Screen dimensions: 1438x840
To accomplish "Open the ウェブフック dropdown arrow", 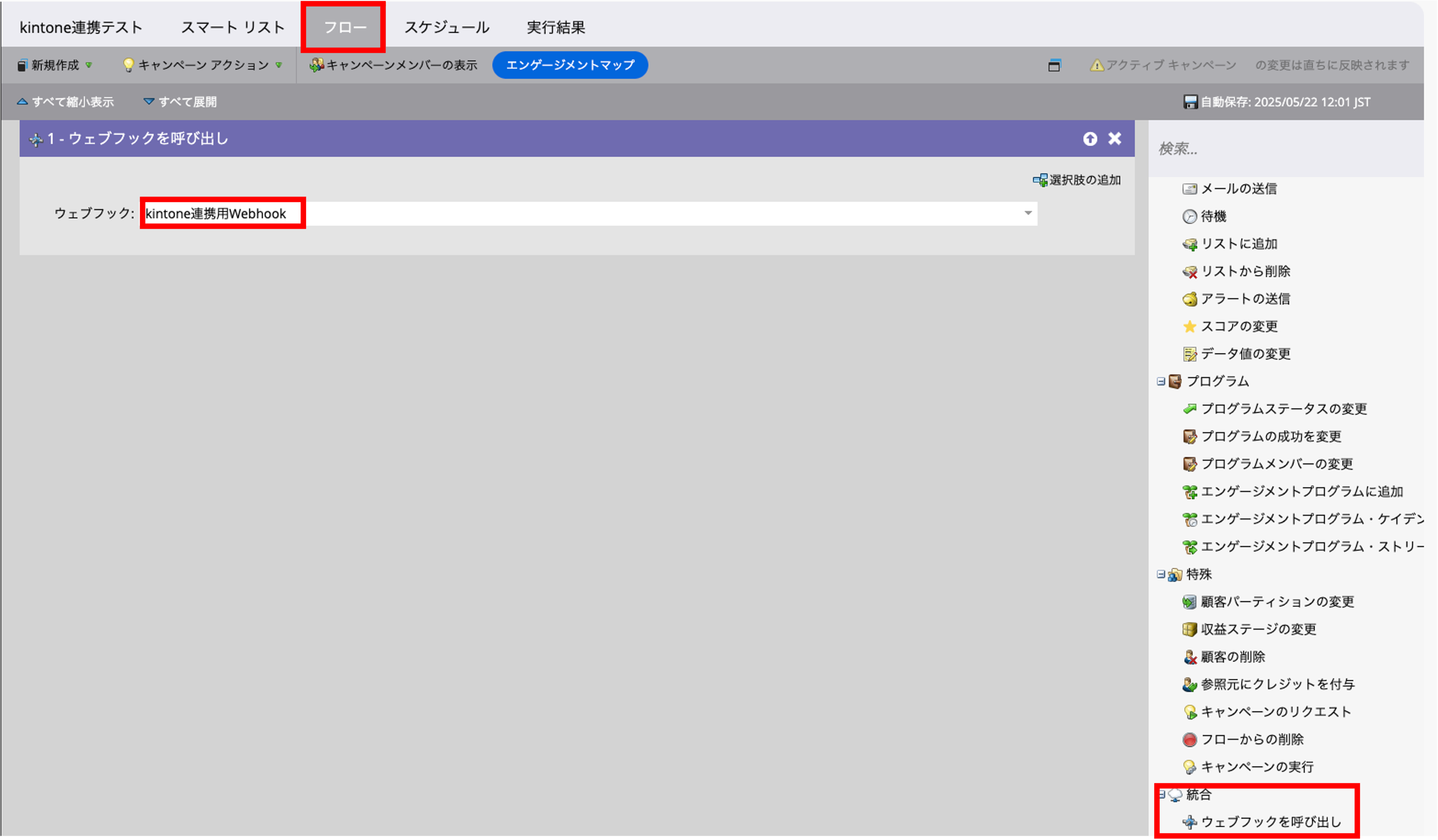I will pos(1028,213).
